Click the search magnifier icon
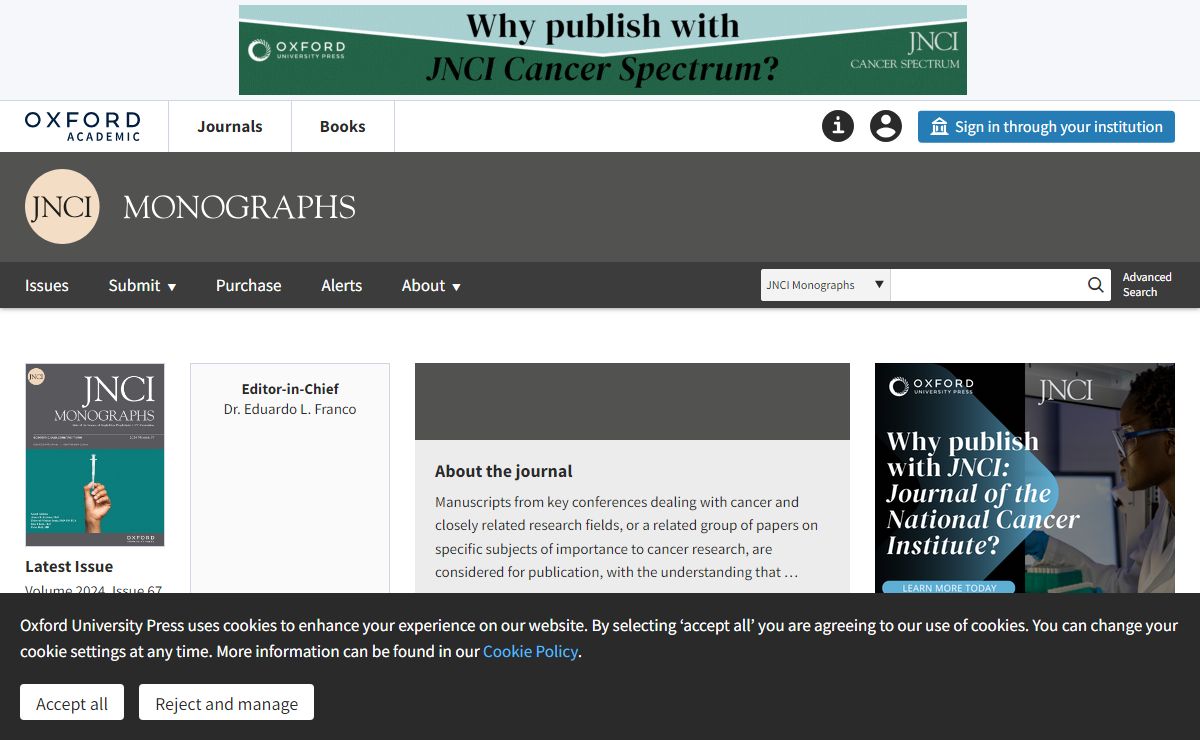The image size is (1200, 740). (x=1096, y=285)
